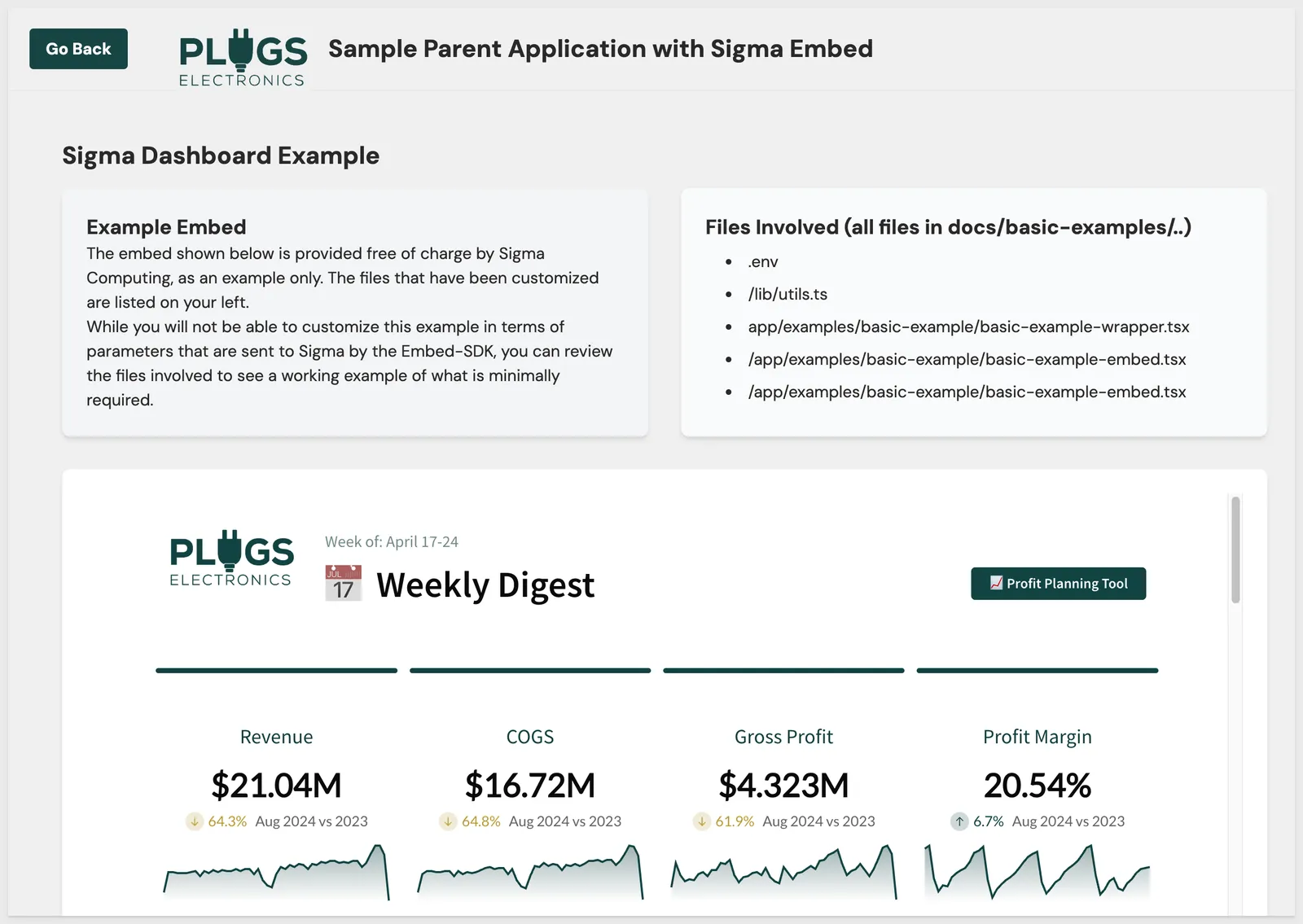Click the 6.7% profit margin change figure

tap(989, 821)
